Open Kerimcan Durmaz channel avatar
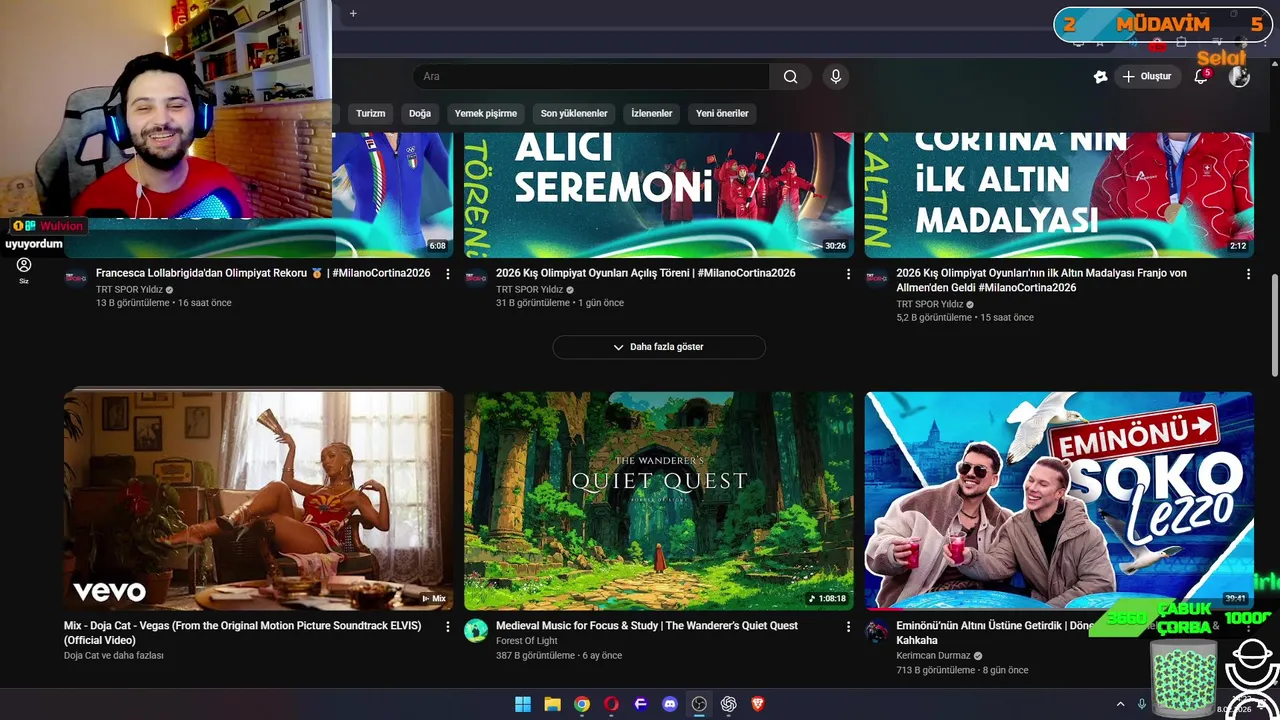This screenshot has height=720, width=1280. (876, 630)
